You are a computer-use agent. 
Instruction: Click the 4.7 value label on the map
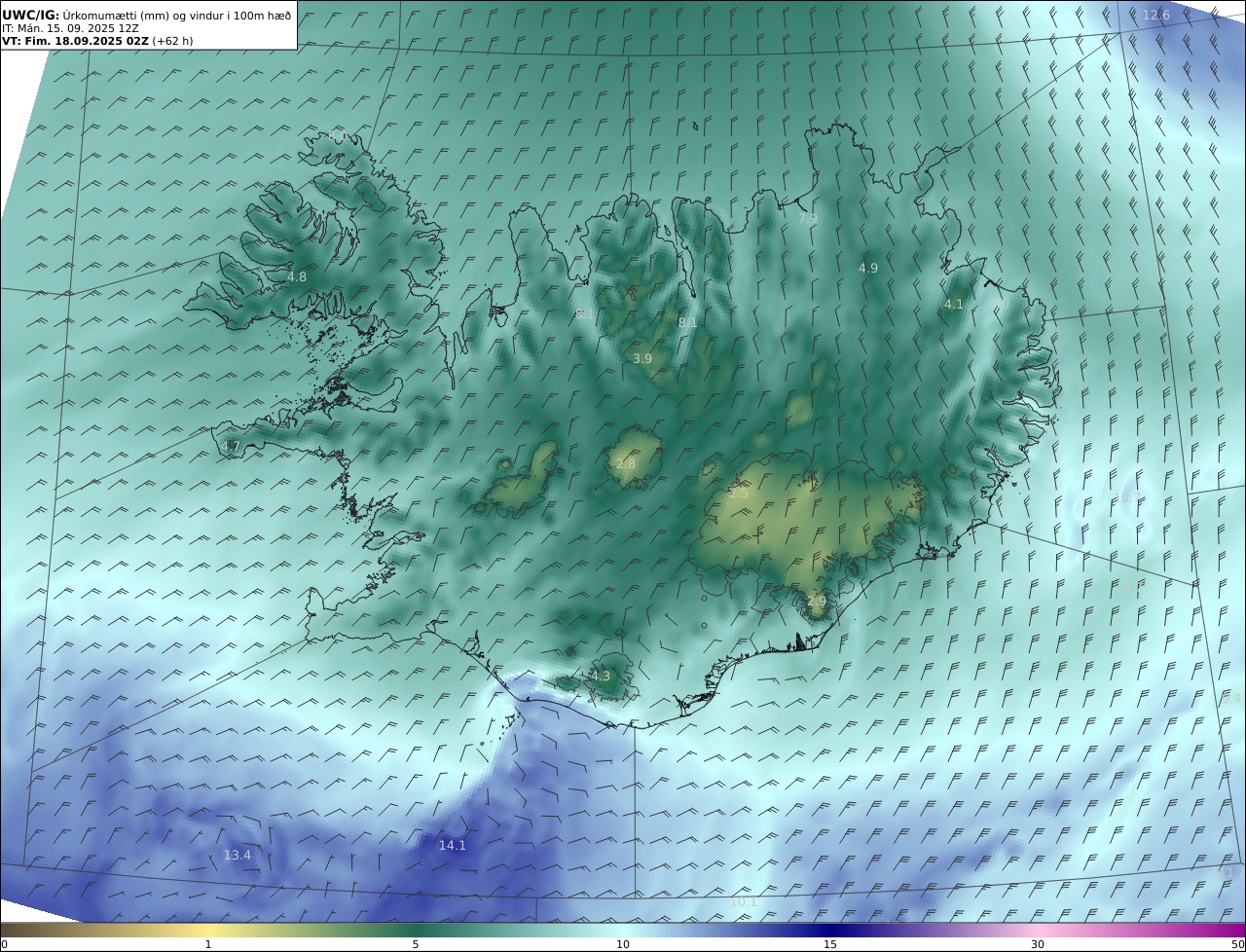tap(231, 447)
